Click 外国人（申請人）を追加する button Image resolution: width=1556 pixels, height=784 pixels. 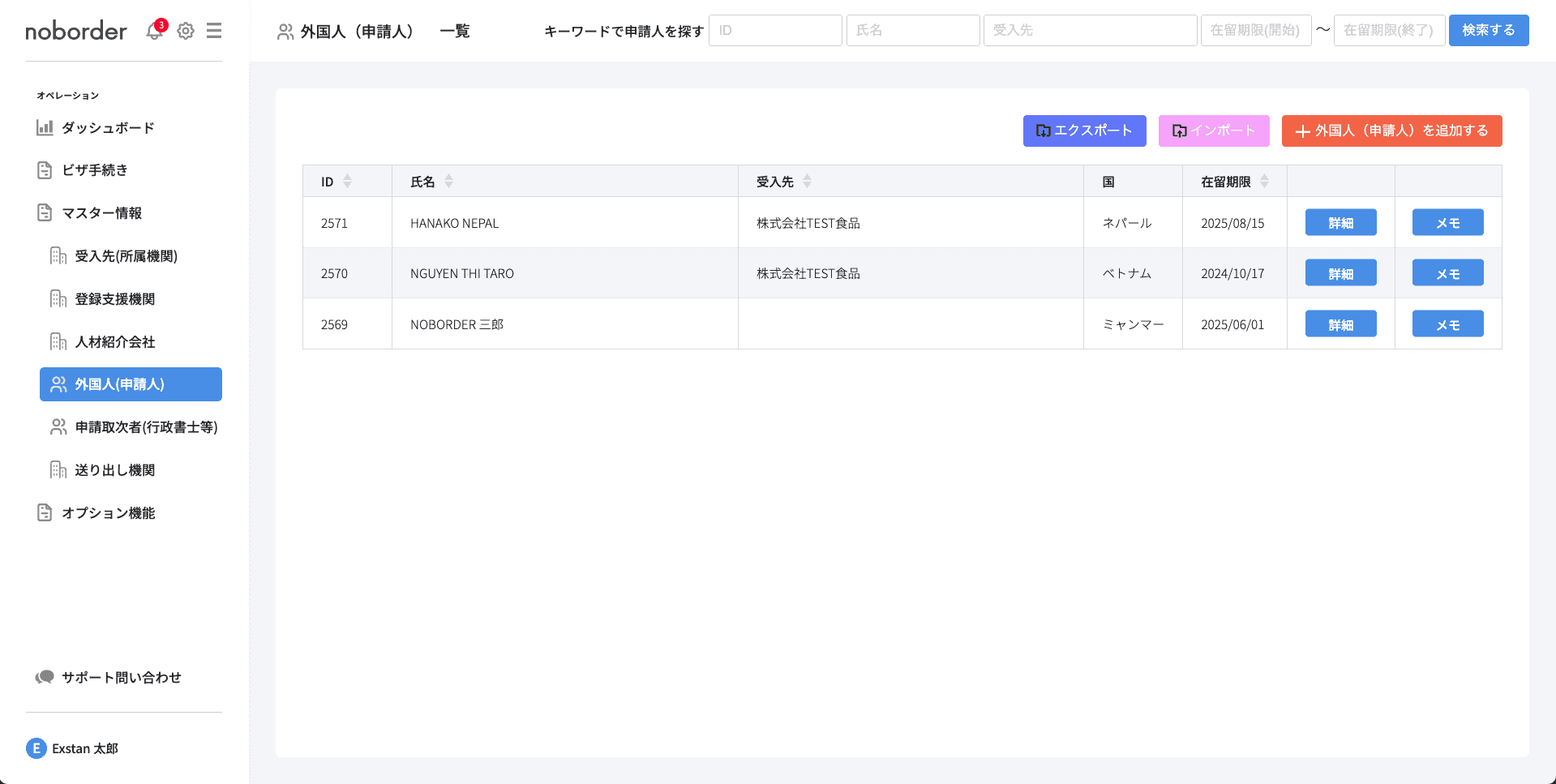click(1391, 131)
